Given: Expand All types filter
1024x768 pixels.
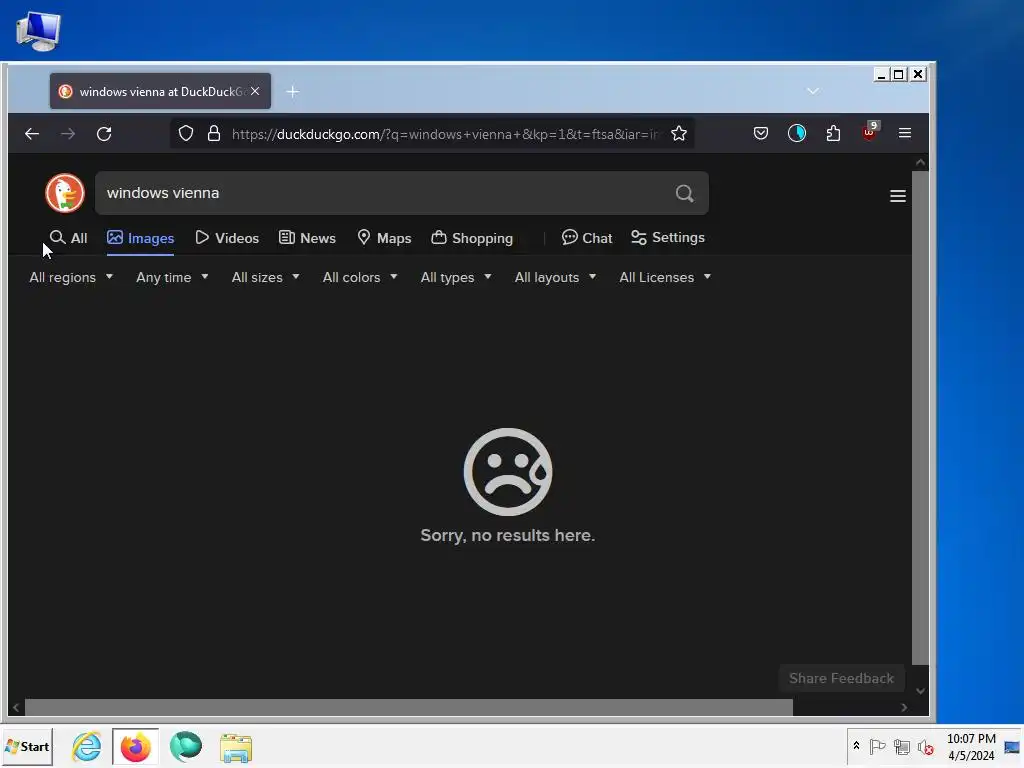Looking at the screenshot, I should pos(456,278).
